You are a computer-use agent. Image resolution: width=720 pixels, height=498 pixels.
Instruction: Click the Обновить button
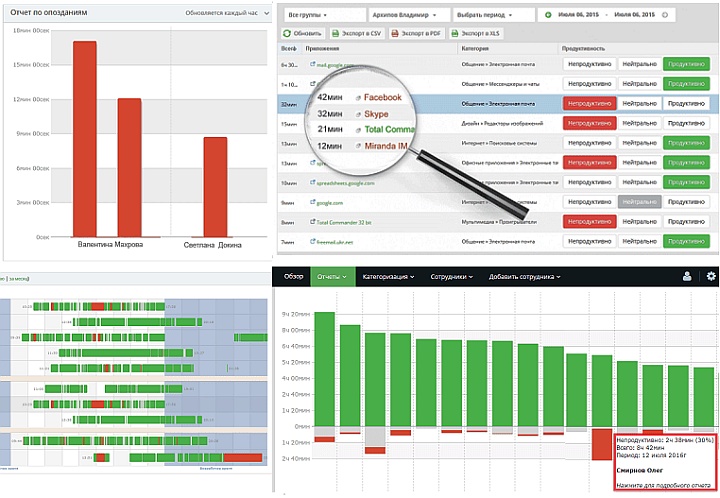coord(303,34)
